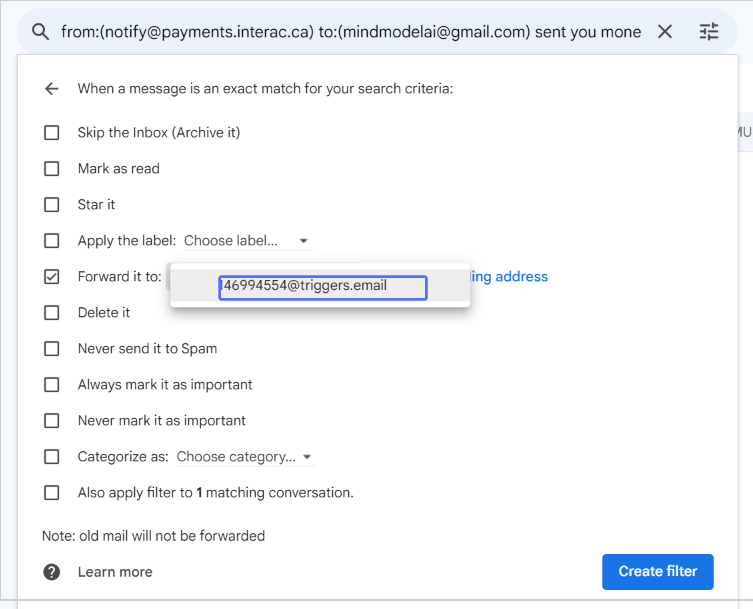Click the search magnifier icon
The width and height of the screenshot is (753, 609).
click(x=40, y=32)
